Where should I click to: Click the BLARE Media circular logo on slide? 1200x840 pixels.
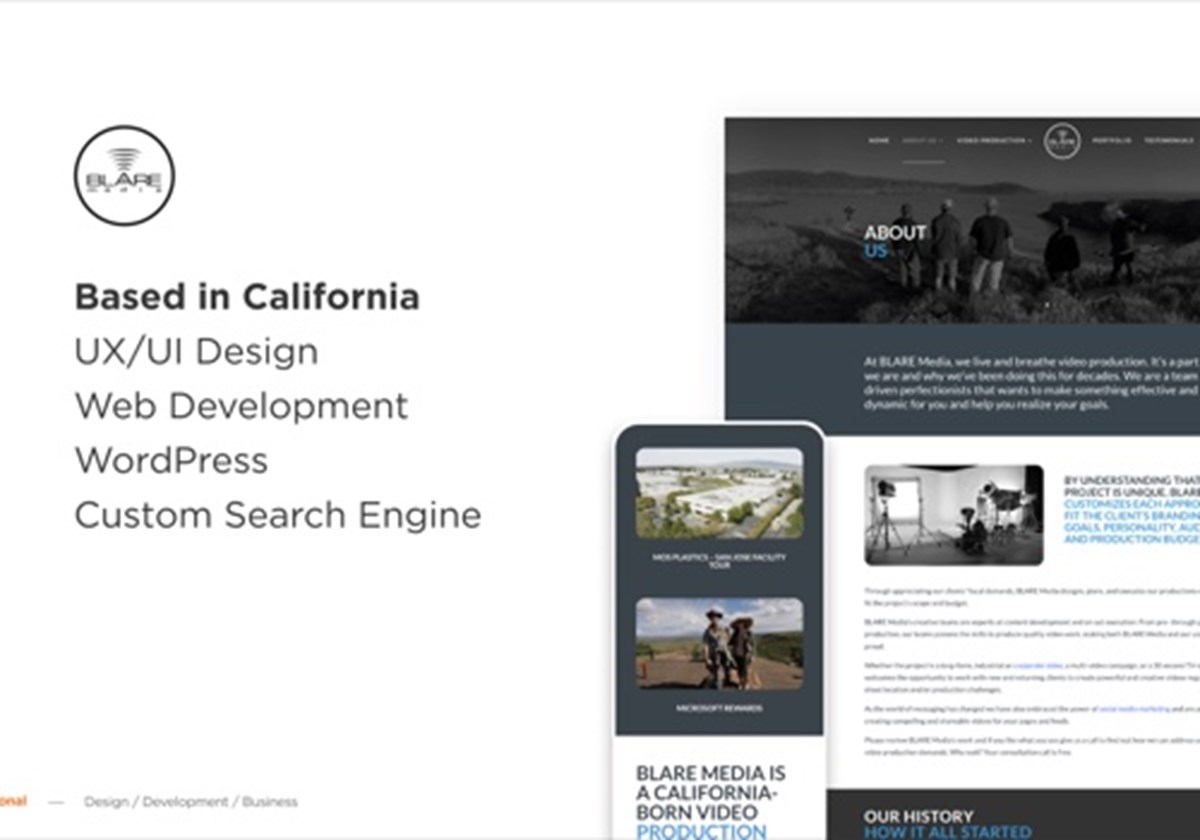click(124, 175)
